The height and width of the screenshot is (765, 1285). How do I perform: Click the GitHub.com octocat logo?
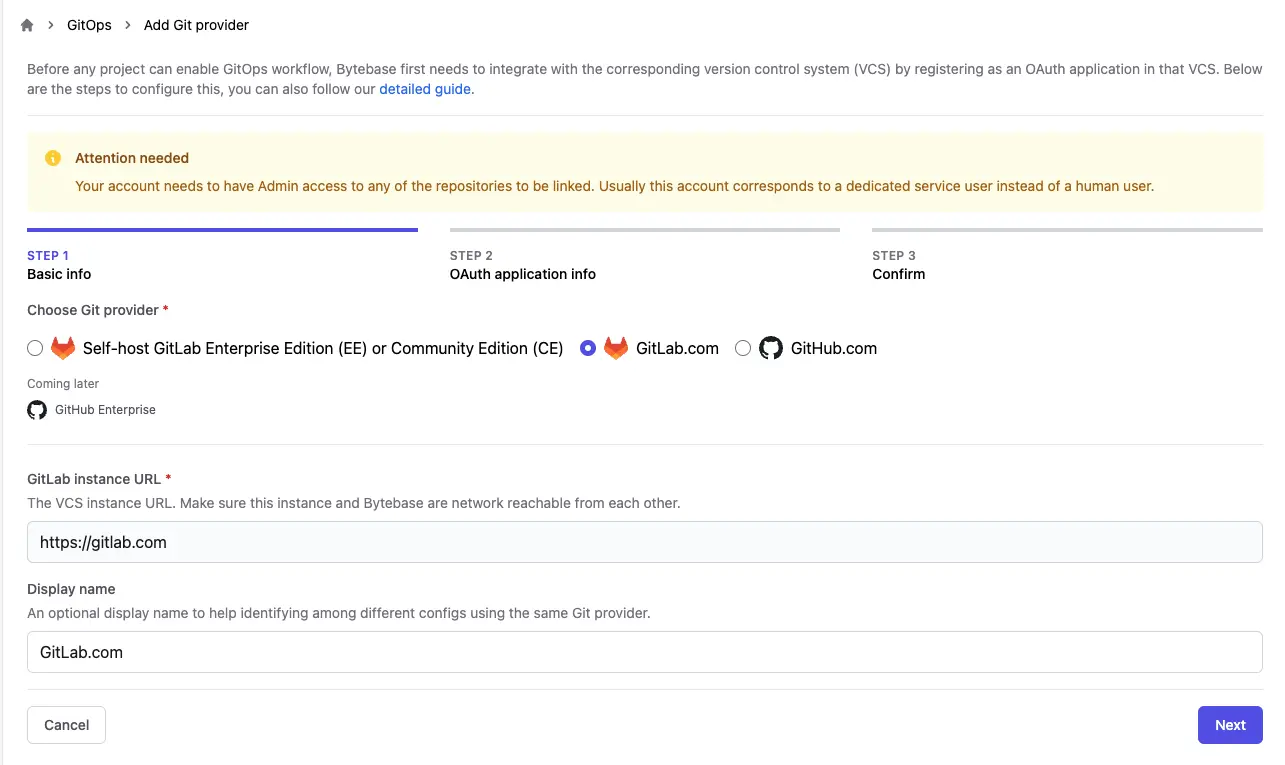pos(771,348)
